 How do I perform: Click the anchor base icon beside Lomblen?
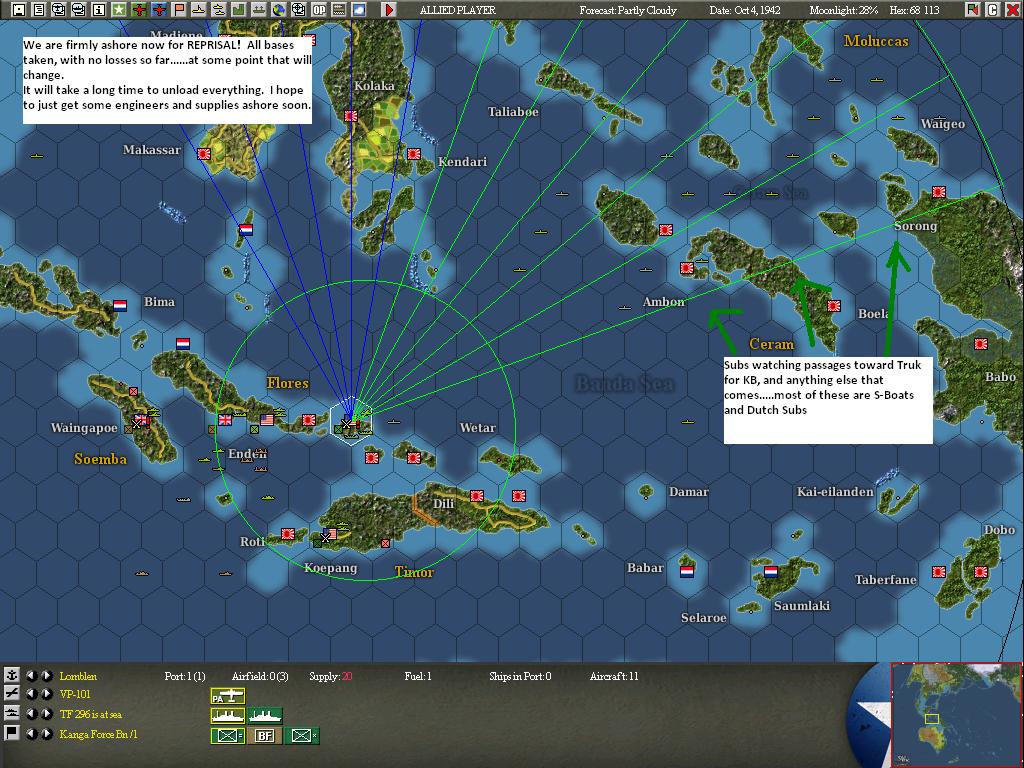point(11,675)
